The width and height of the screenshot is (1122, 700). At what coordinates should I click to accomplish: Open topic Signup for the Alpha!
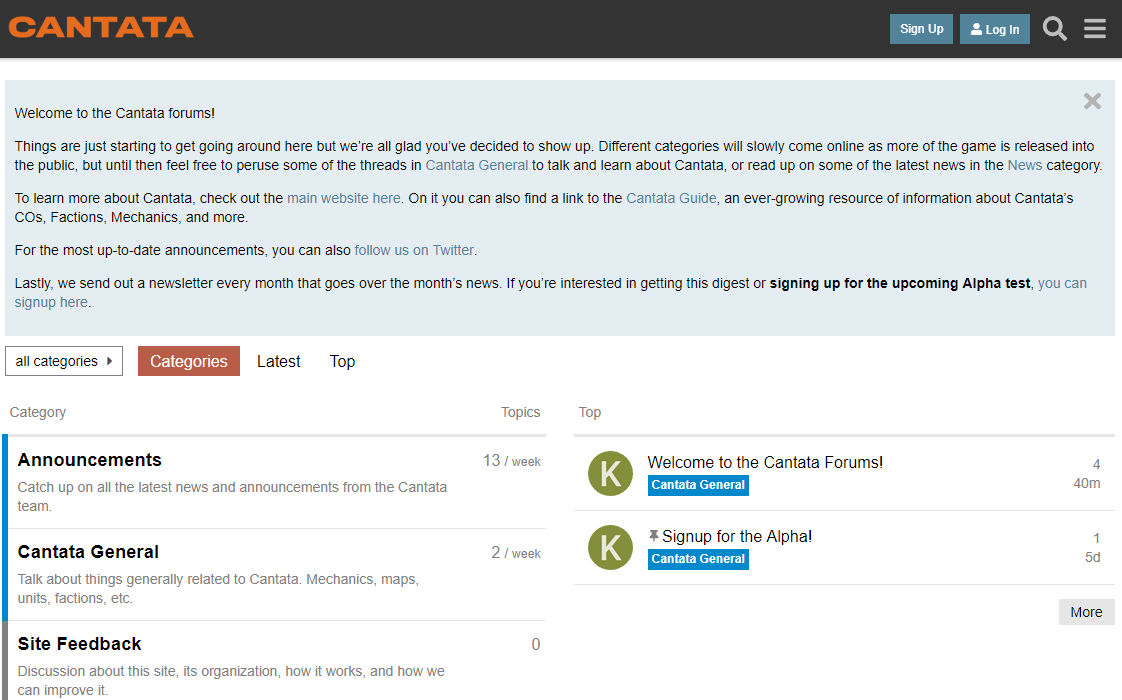click(x=737, y=537)
